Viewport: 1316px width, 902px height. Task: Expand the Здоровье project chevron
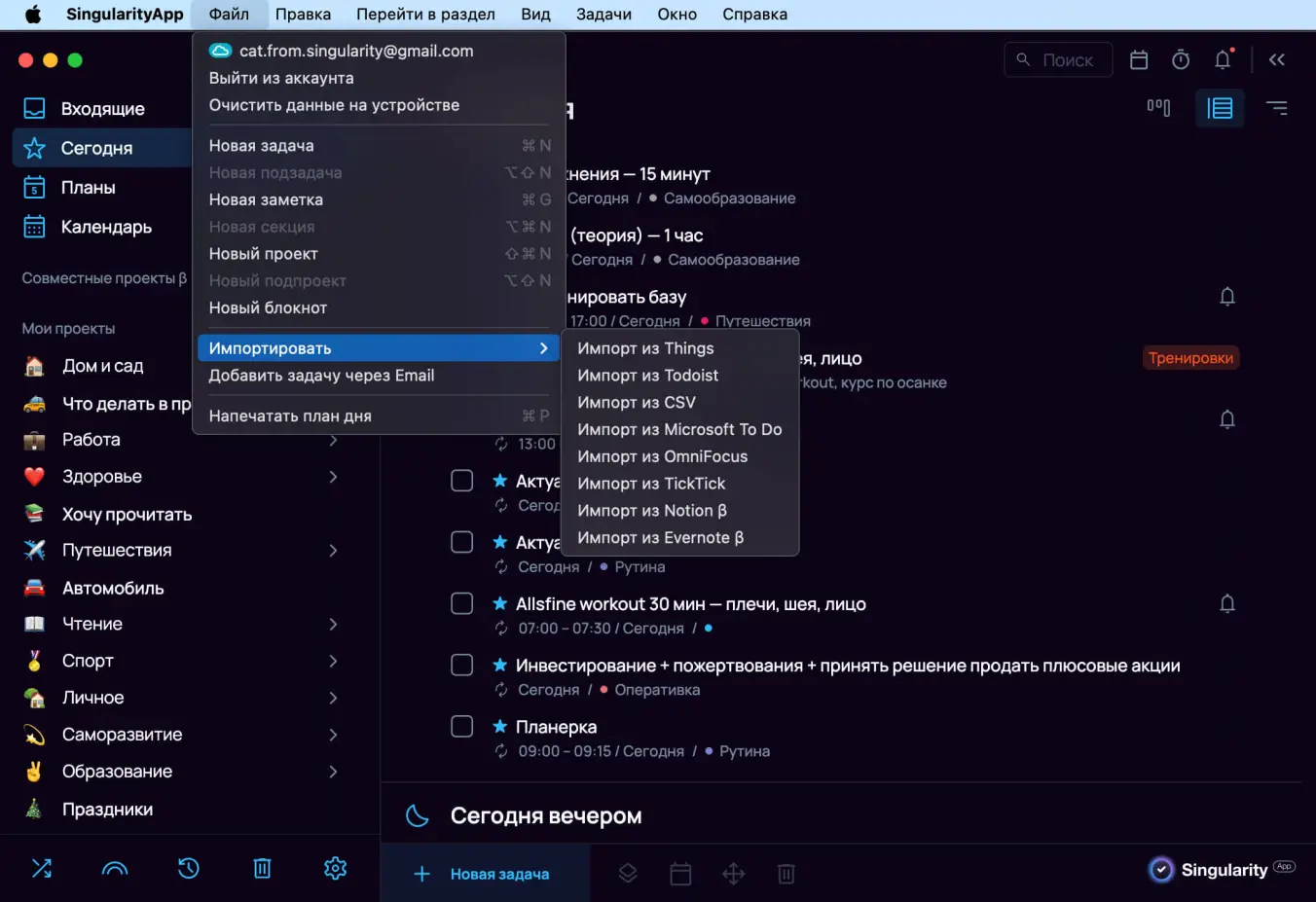click(x=333, y=477)
